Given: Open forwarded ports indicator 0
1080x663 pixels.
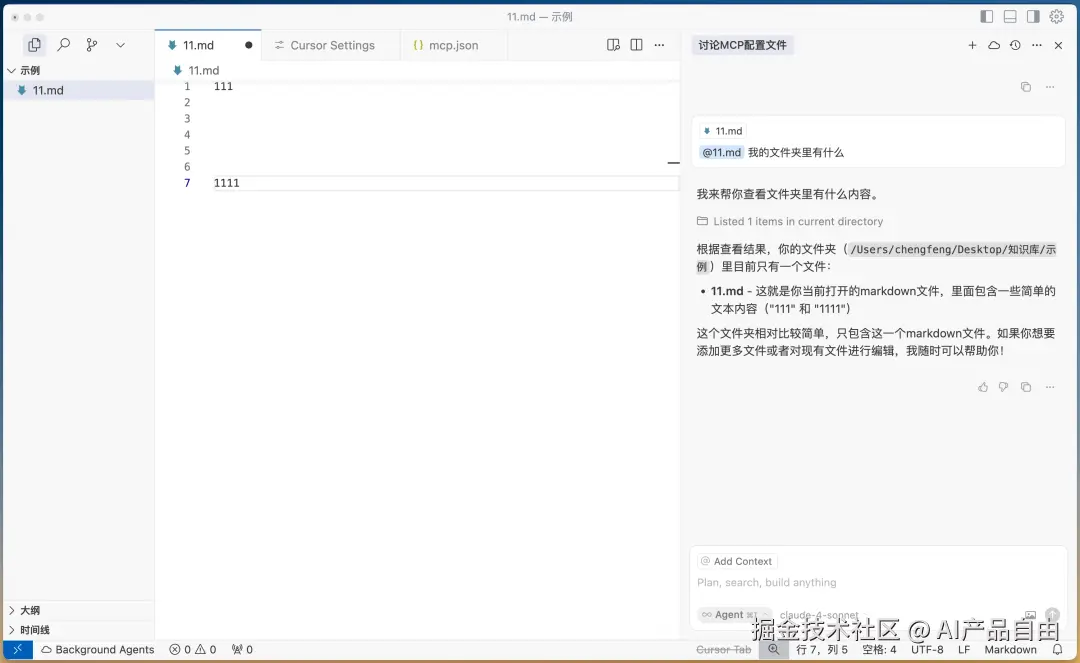Looking at the screenshot, I should point(242,649).
